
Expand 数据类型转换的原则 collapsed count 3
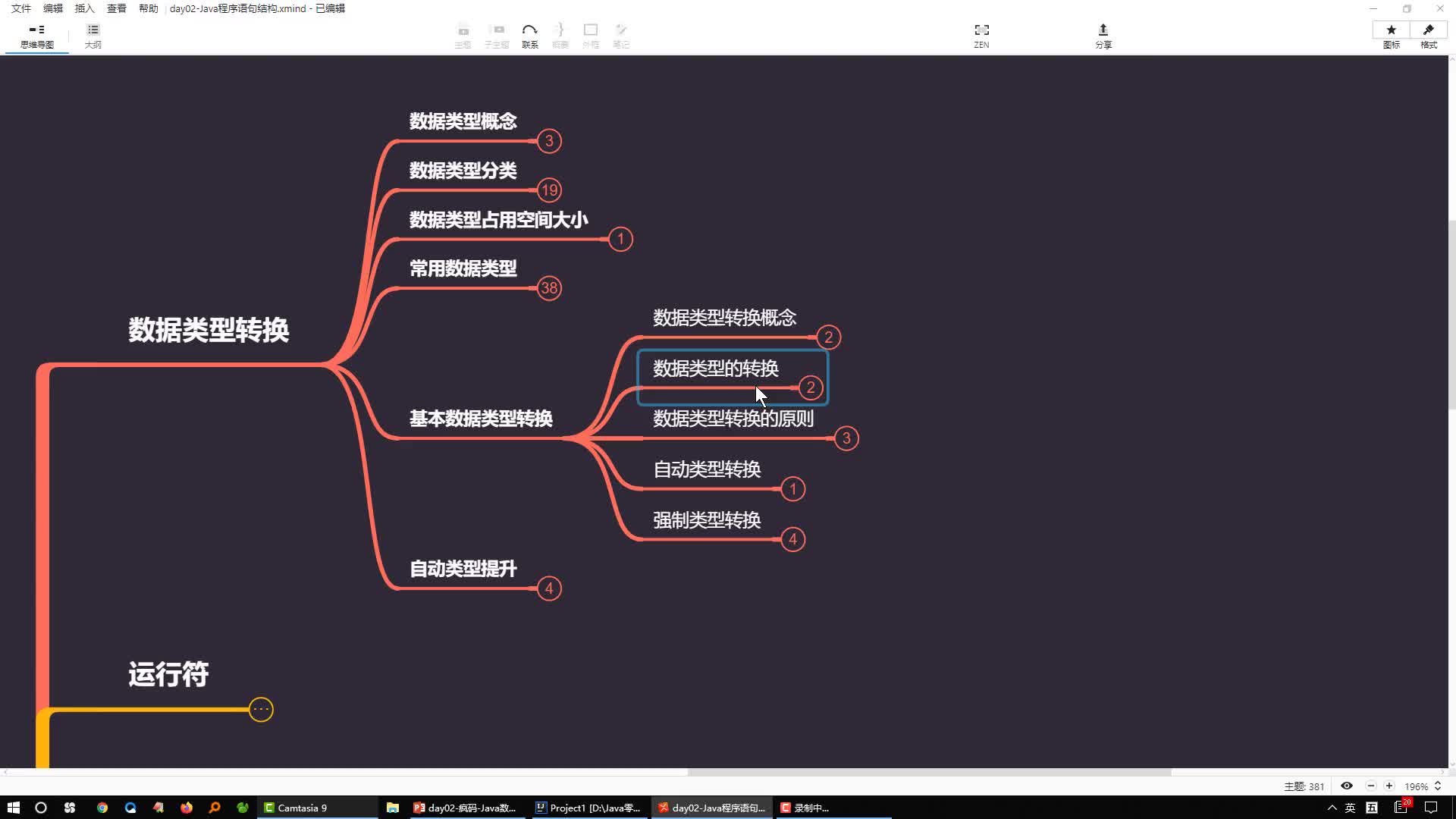click(846, 438)
